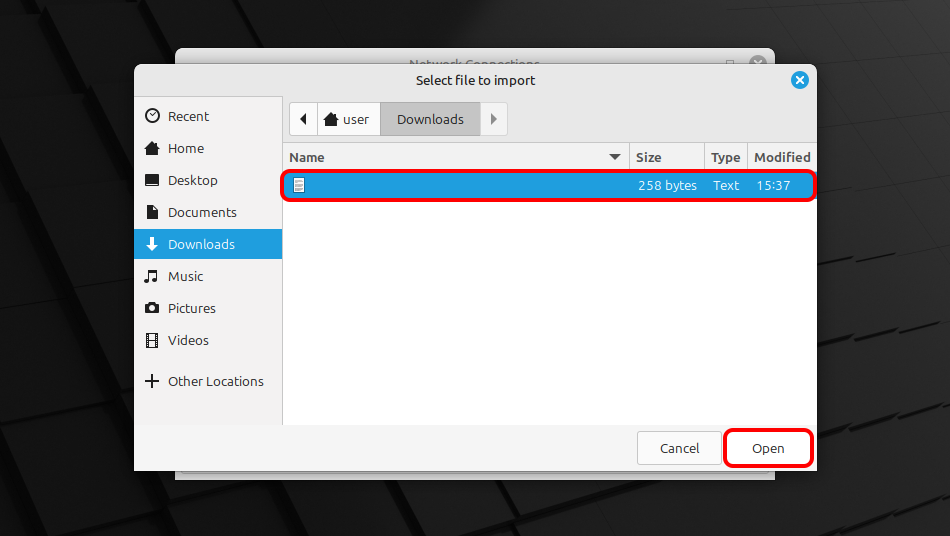Click the Desktop icon in sidebar
Image resolution: width=950 pixels, height=536 pixels.
point(152,180)
